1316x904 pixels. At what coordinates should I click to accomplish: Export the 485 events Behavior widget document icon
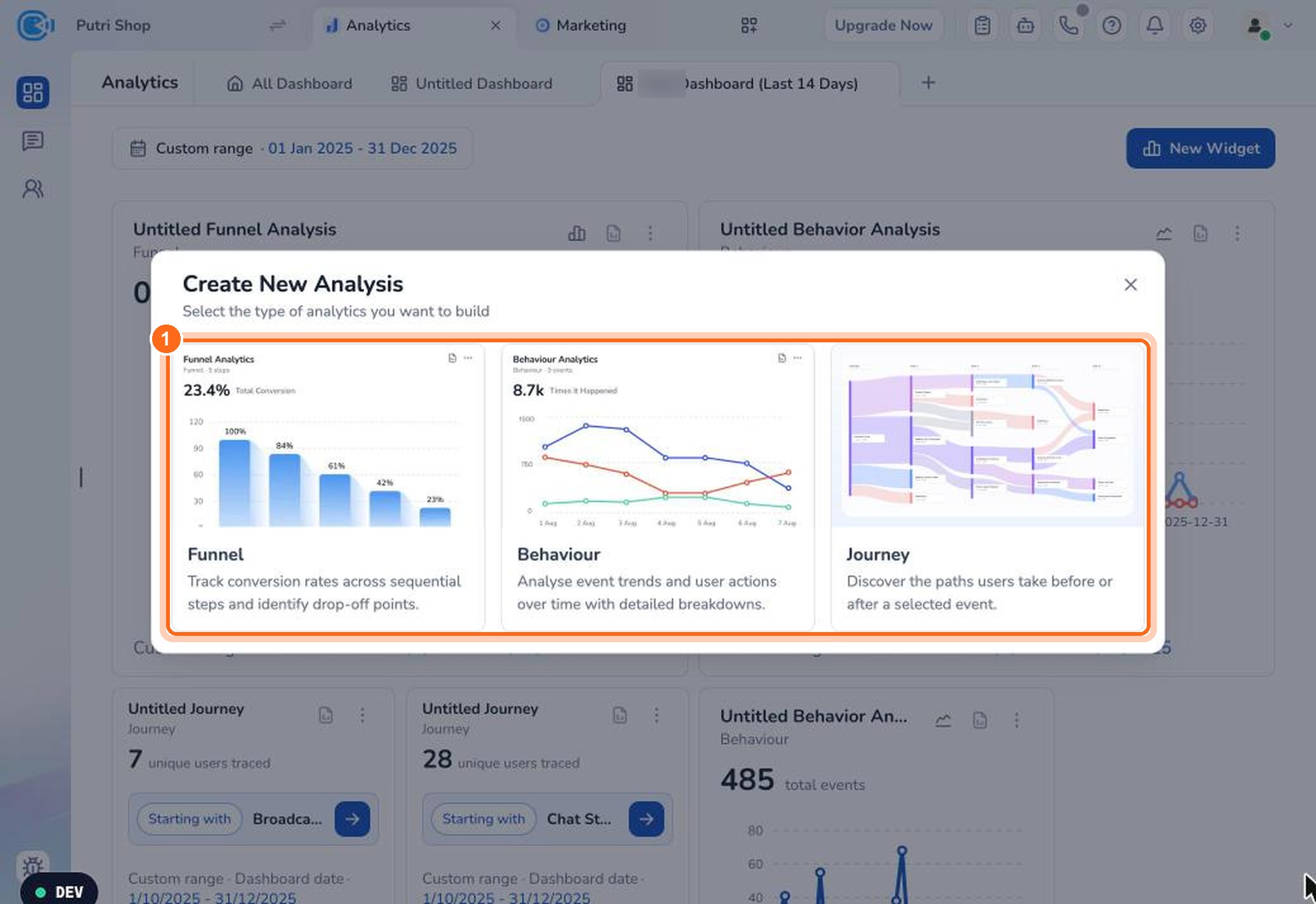tap(979, 720)
